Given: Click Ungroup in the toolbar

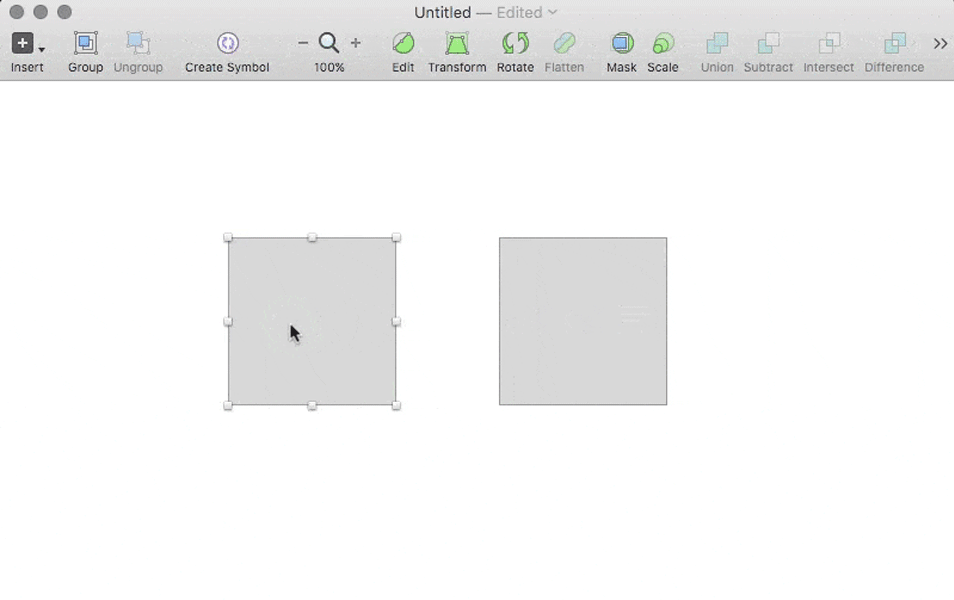Looking at the screenshot, I should pyautogui.click(x=137, y=45).
